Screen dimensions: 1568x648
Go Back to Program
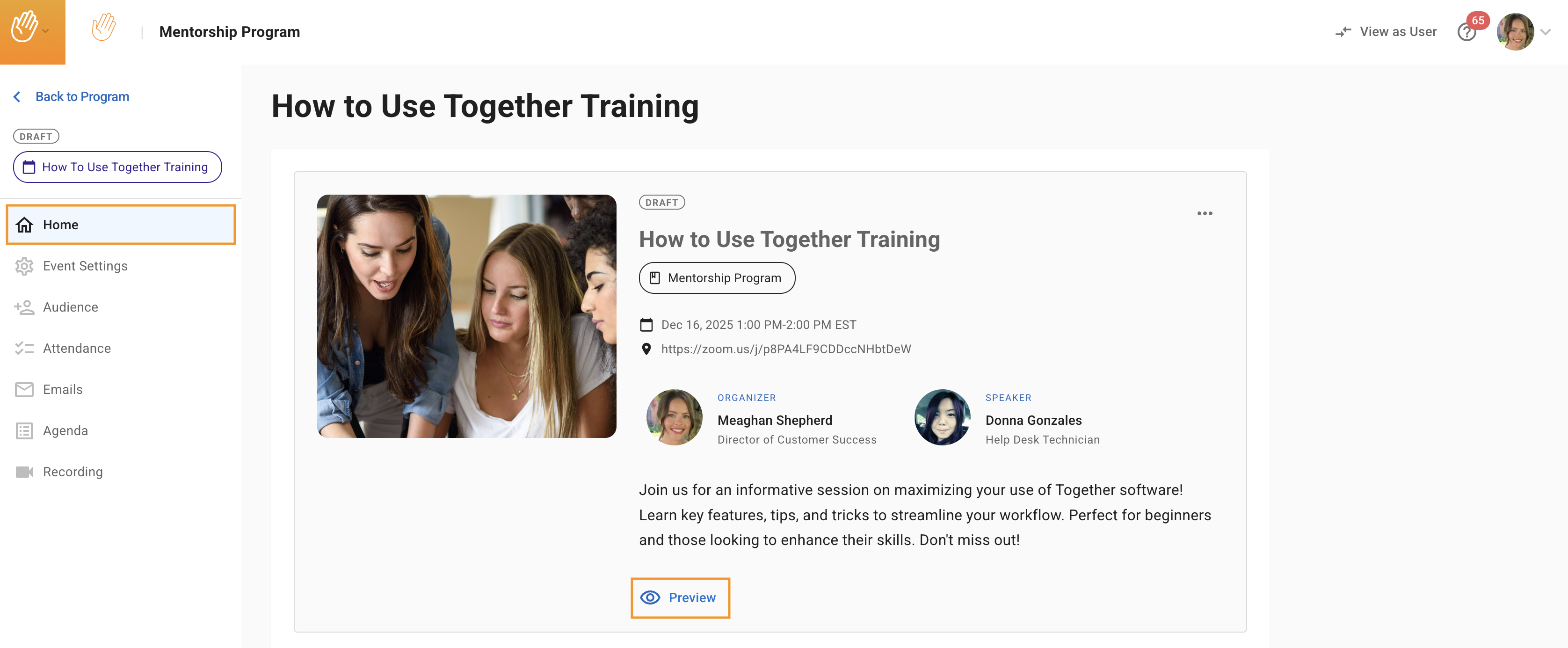click(81, 96)
